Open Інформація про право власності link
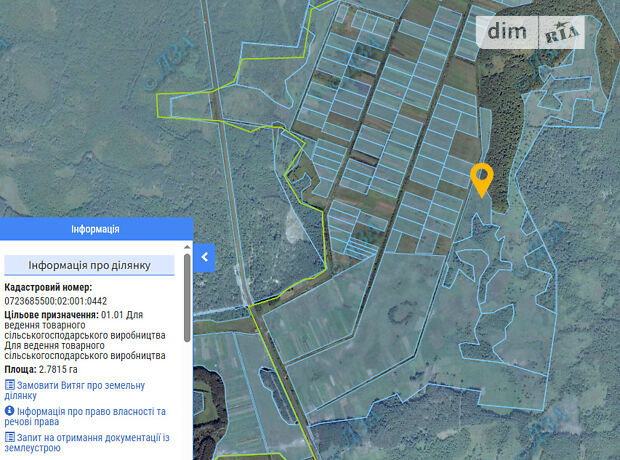The width and height of the screenshot is (620, 460). tap(90, 417)
